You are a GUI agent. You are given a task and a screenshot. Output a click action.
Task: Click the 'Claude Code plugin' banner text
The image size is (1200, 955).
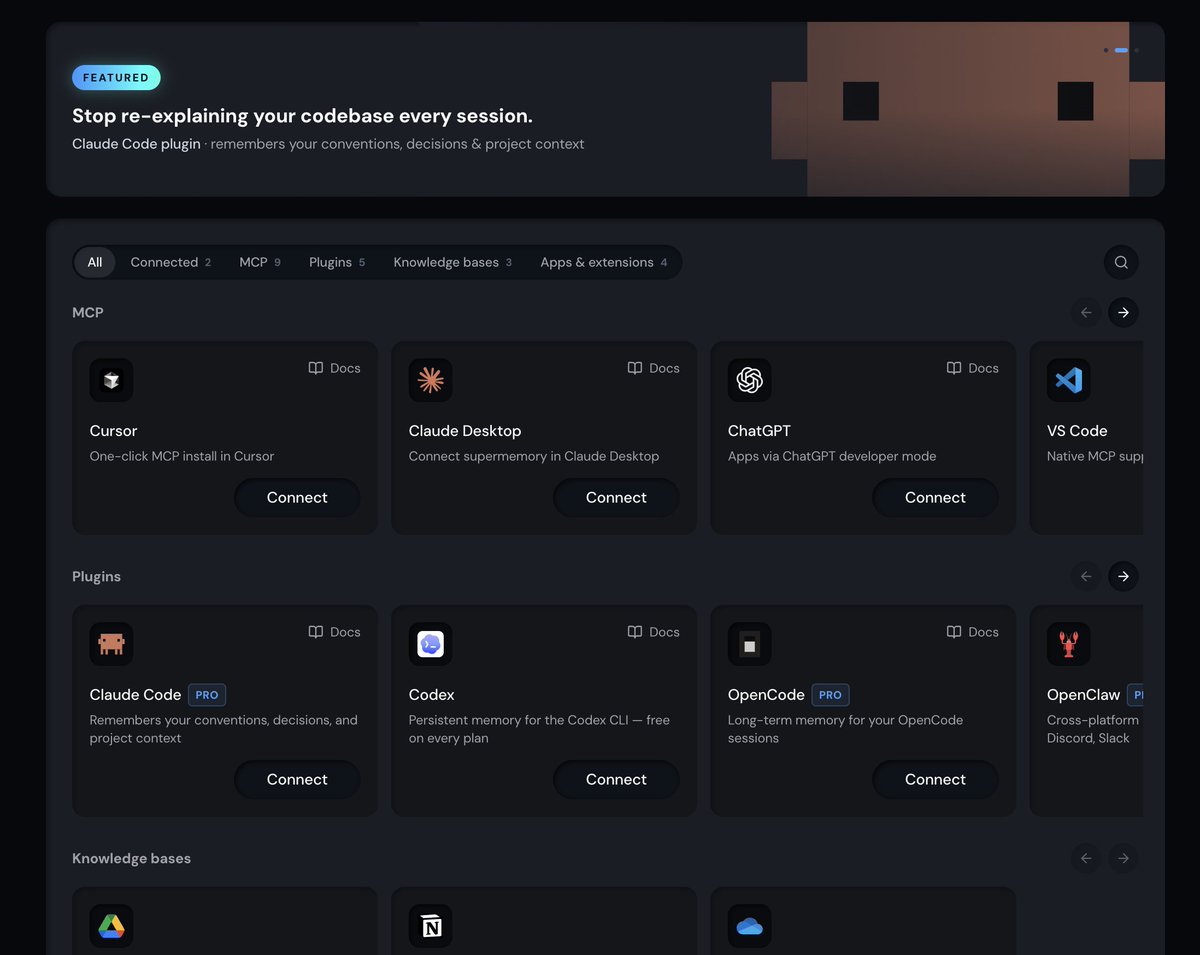click(x=136, y=144)
